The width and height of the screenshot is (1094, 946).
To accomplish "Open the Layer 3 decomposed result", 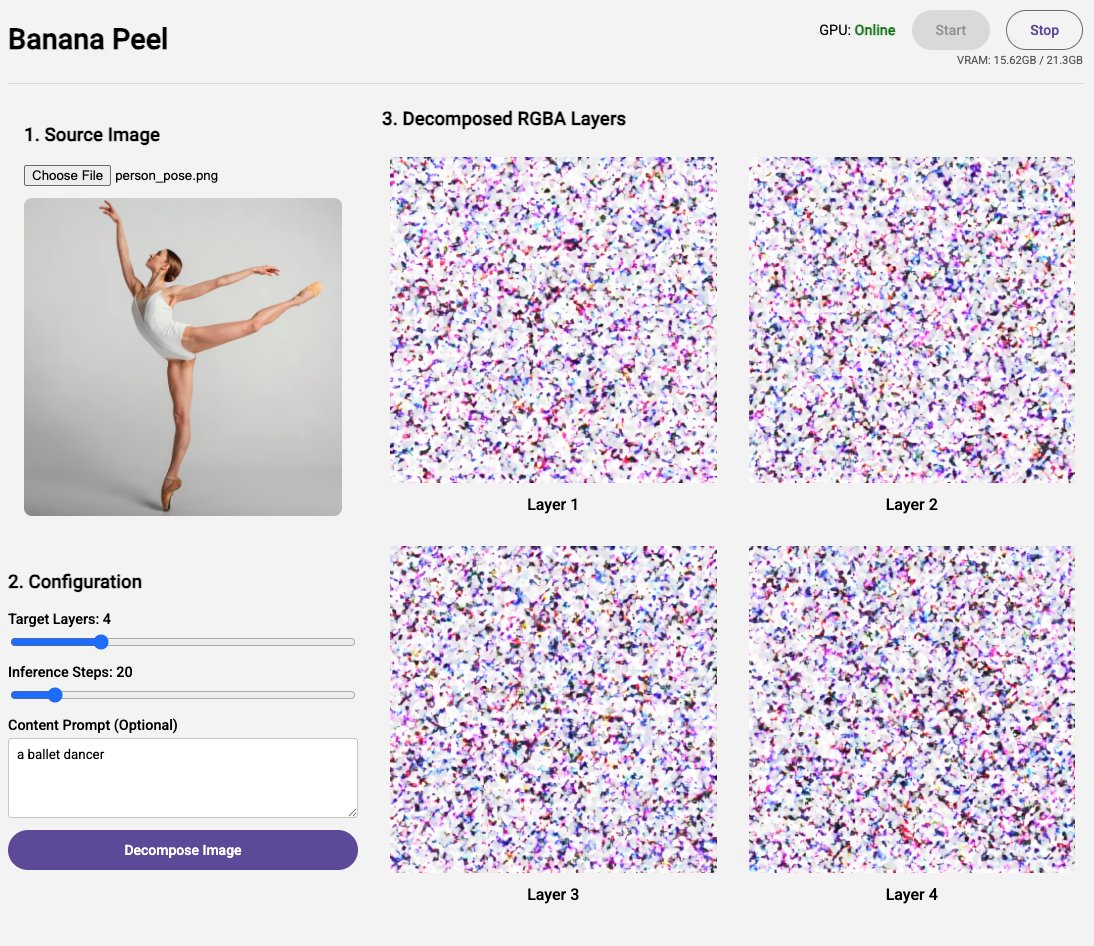I will (x=553, y=708).
